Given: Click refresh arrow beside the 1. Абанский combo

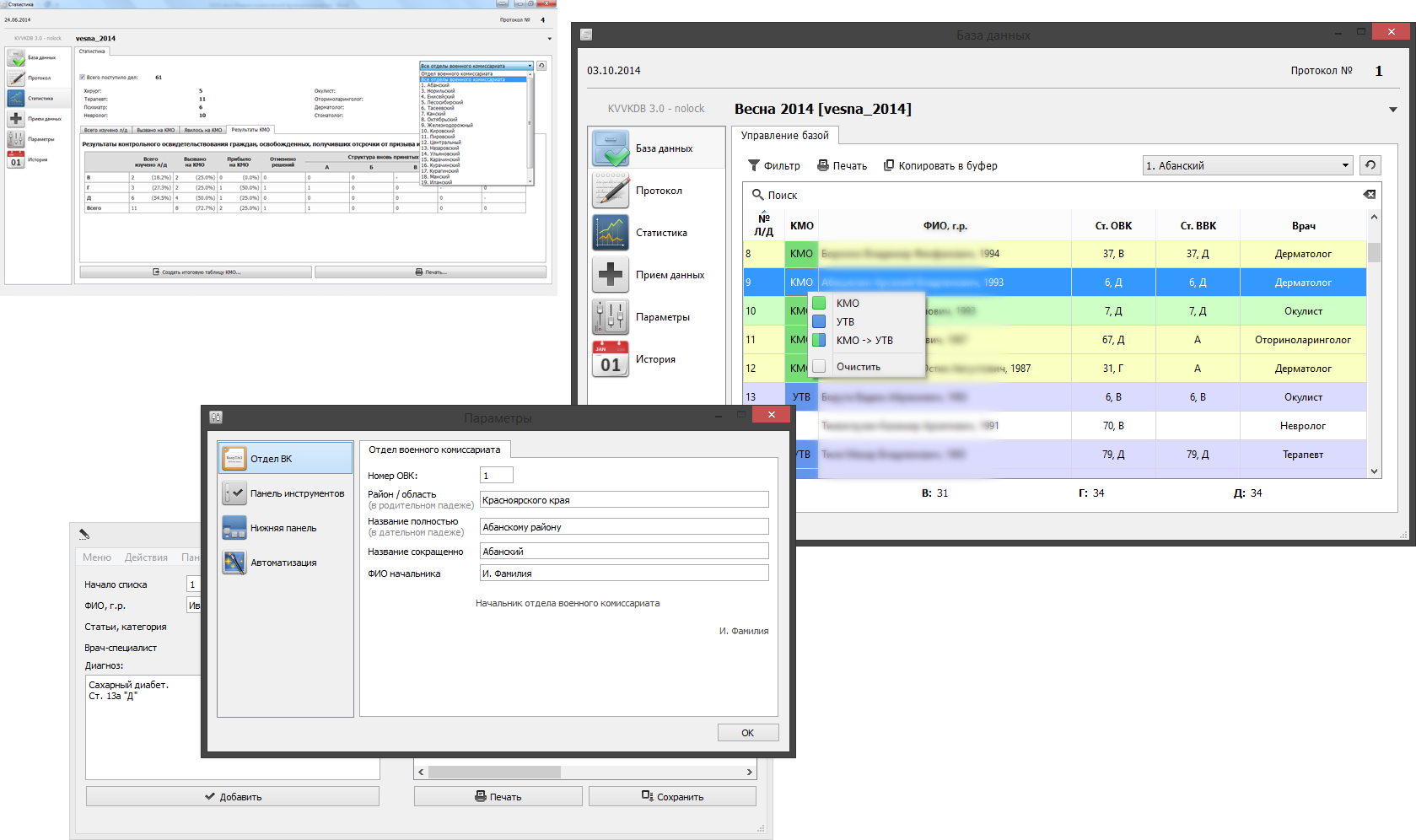Looking at the screenshot, I should click(x=1370, y=165).
